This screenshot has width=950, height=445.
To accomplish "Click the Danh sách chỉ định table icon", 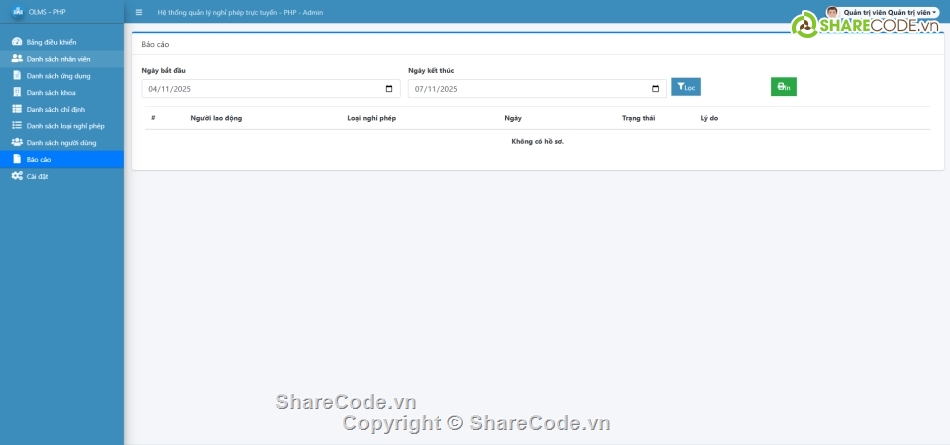I will tap(17, 109).
